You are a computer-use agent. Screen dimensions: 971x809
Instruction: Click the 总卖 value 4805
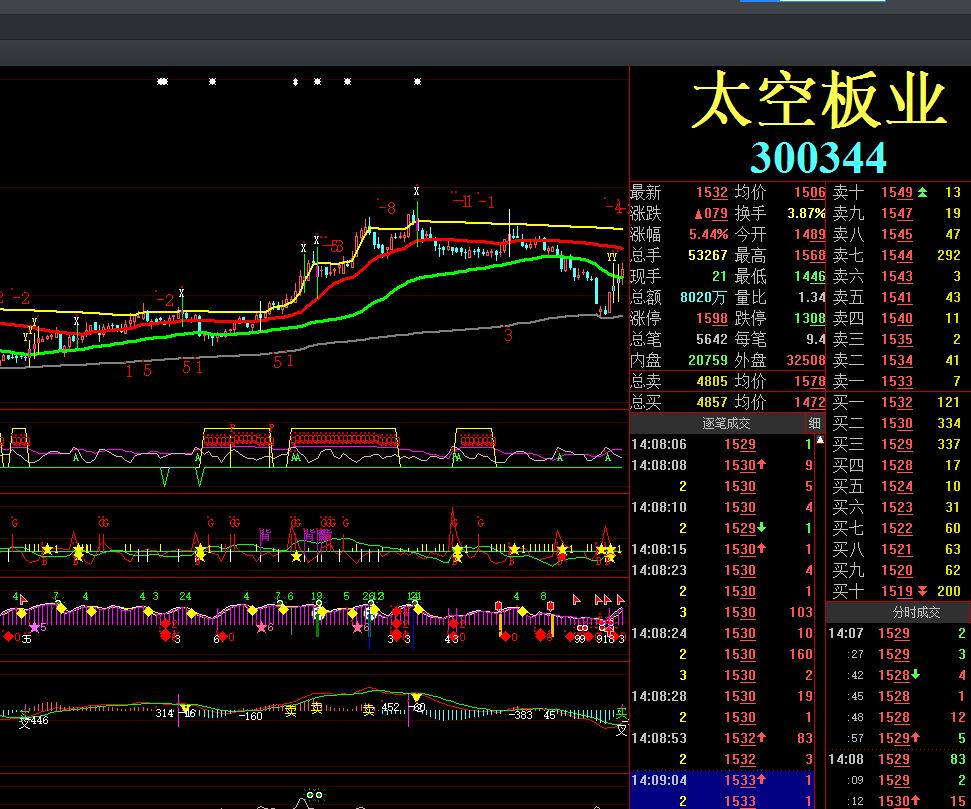click(x=712, y=382)
